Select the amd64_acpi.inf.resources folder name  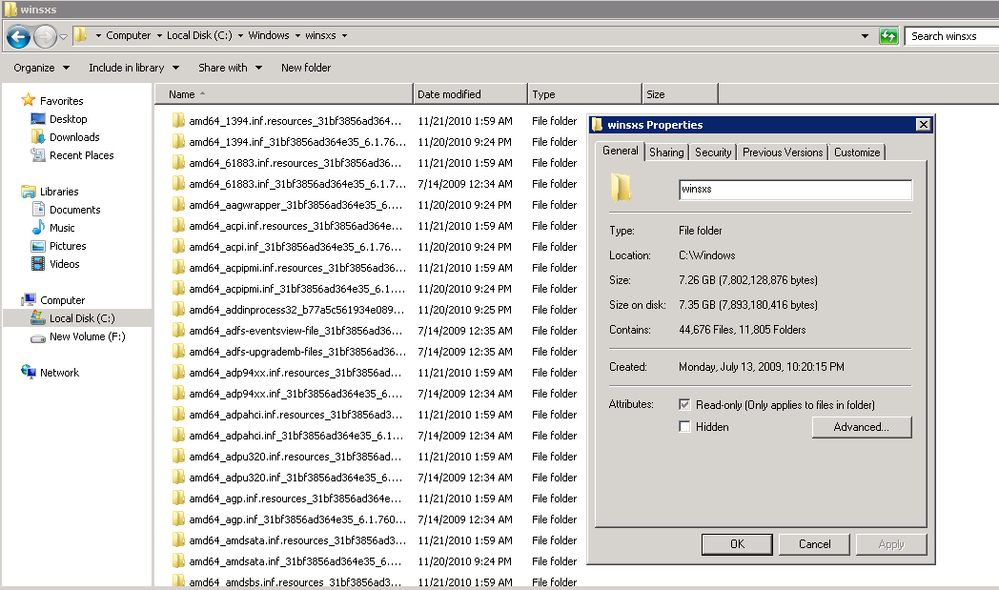(x=295, y=226)
